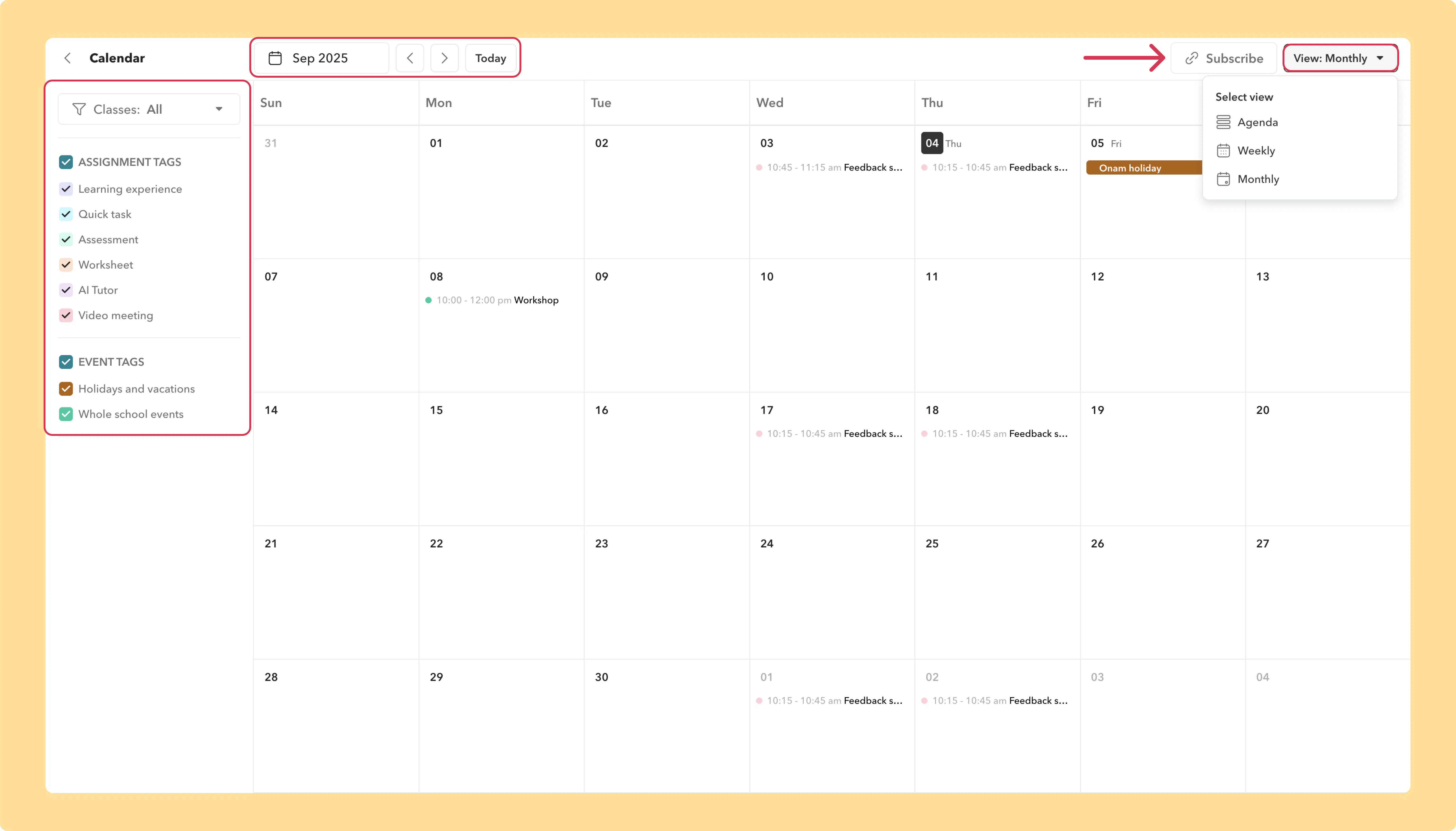
Task: Open Feedback session on September 18
Action: (x=995, y=434)
